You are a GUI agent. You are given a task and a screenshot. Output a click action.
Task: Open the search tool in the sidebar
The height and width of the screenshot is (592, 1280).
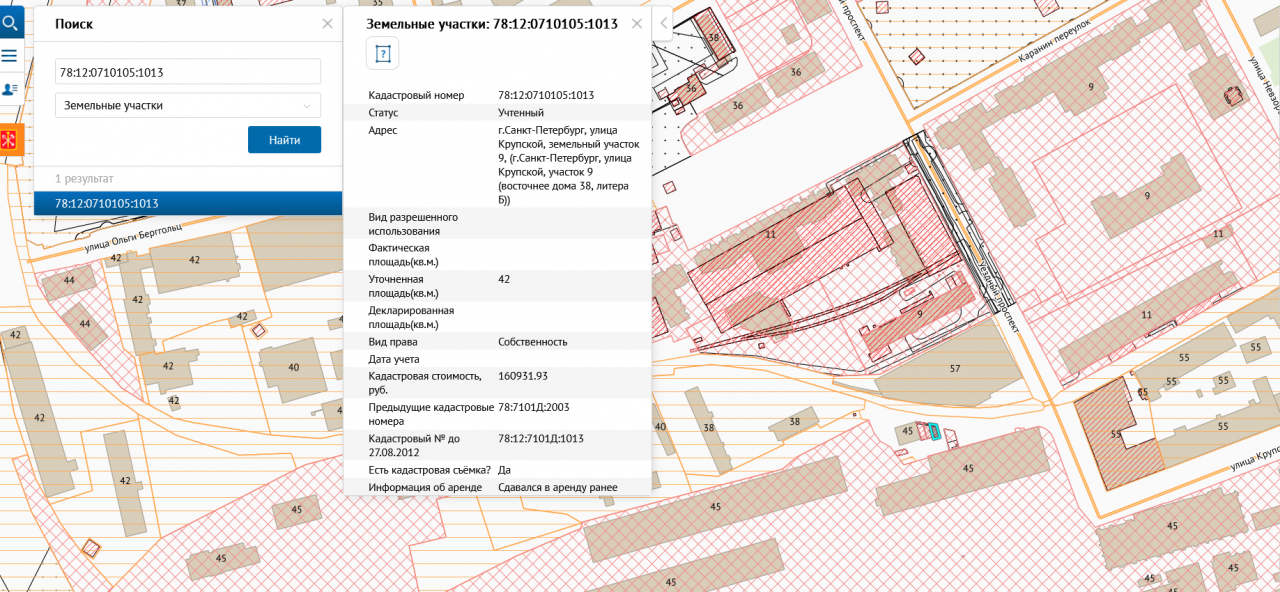11,21
